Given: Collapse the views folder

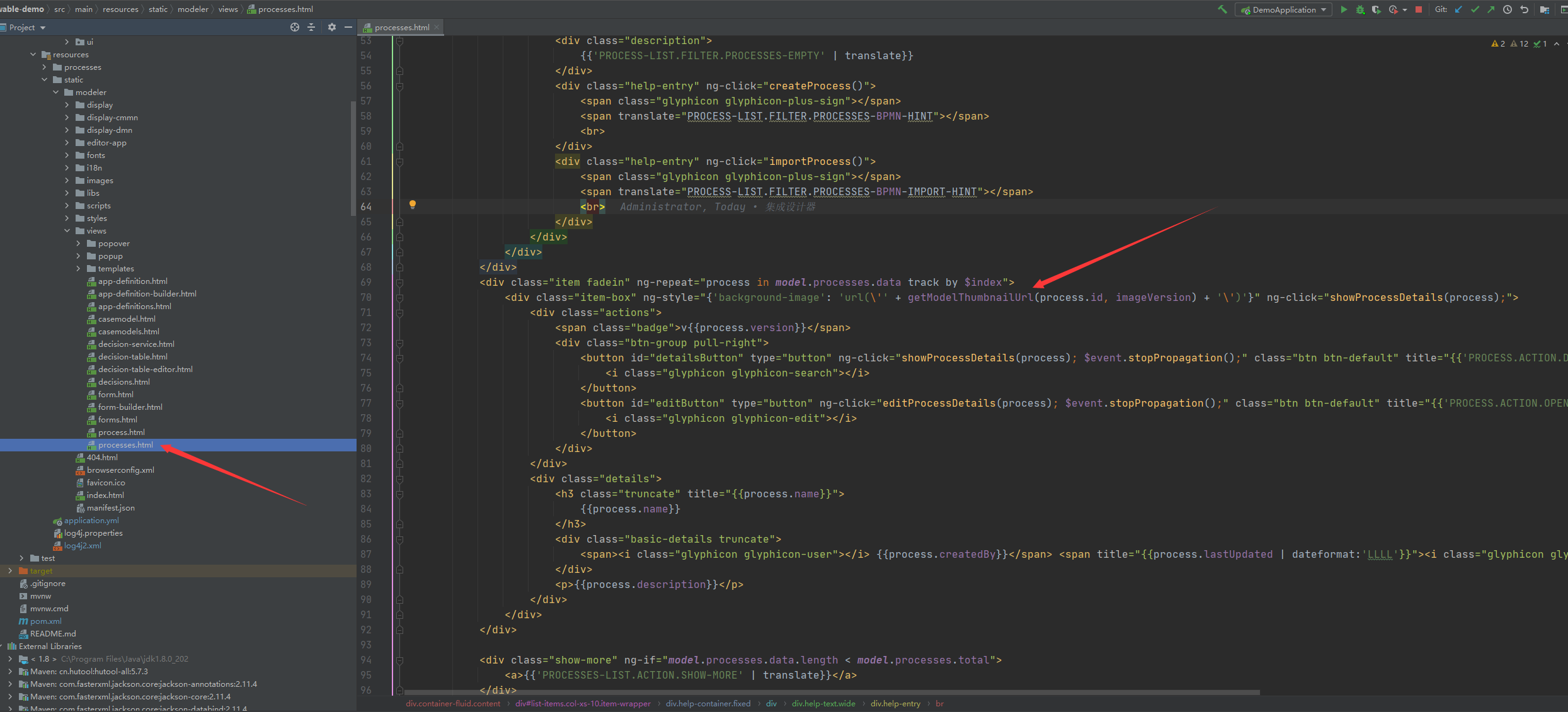Looking at the screenshot, I should tap(67, 231).
